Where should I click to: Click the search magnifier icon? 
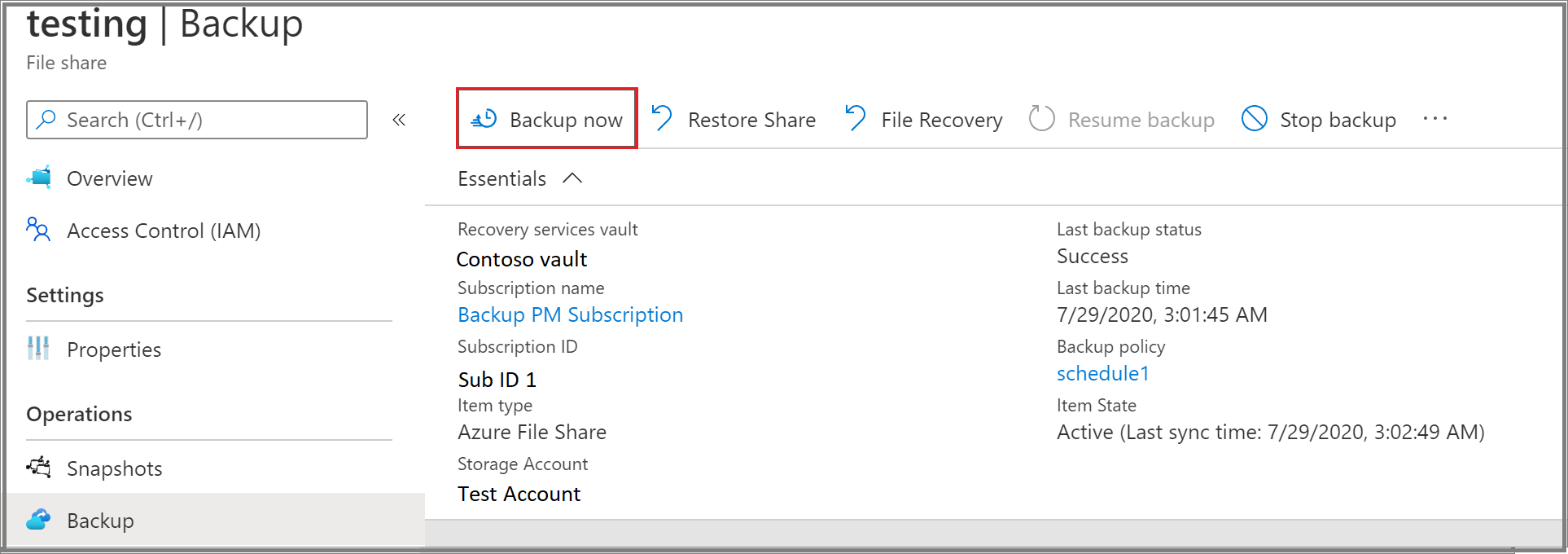(46, 120)
